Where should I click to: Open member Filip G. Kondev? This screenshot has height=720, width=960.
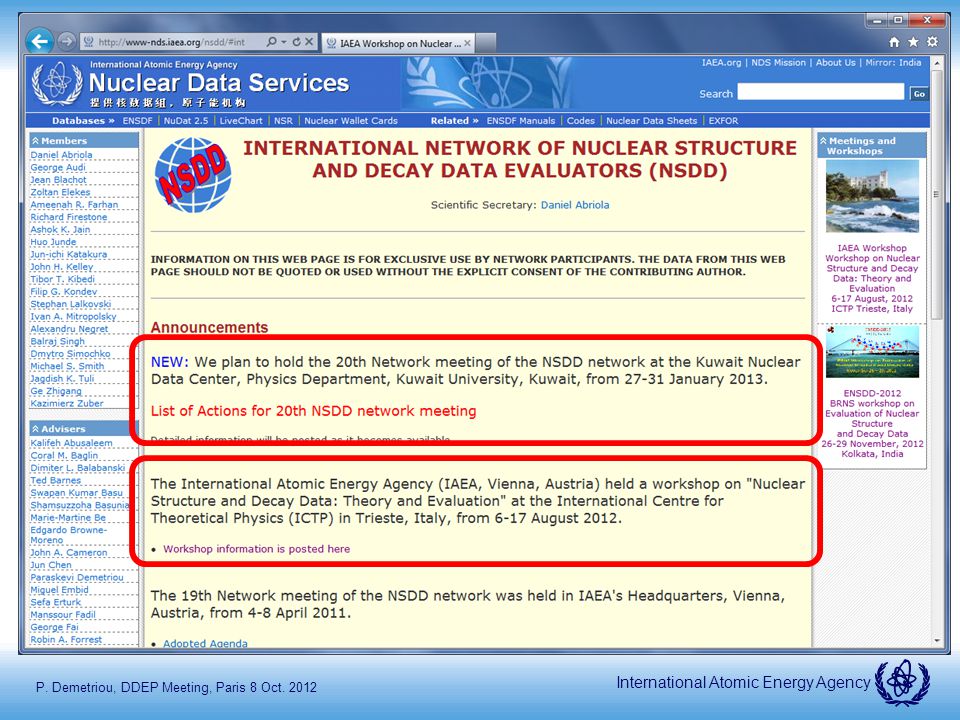click(x=64, y=291)
